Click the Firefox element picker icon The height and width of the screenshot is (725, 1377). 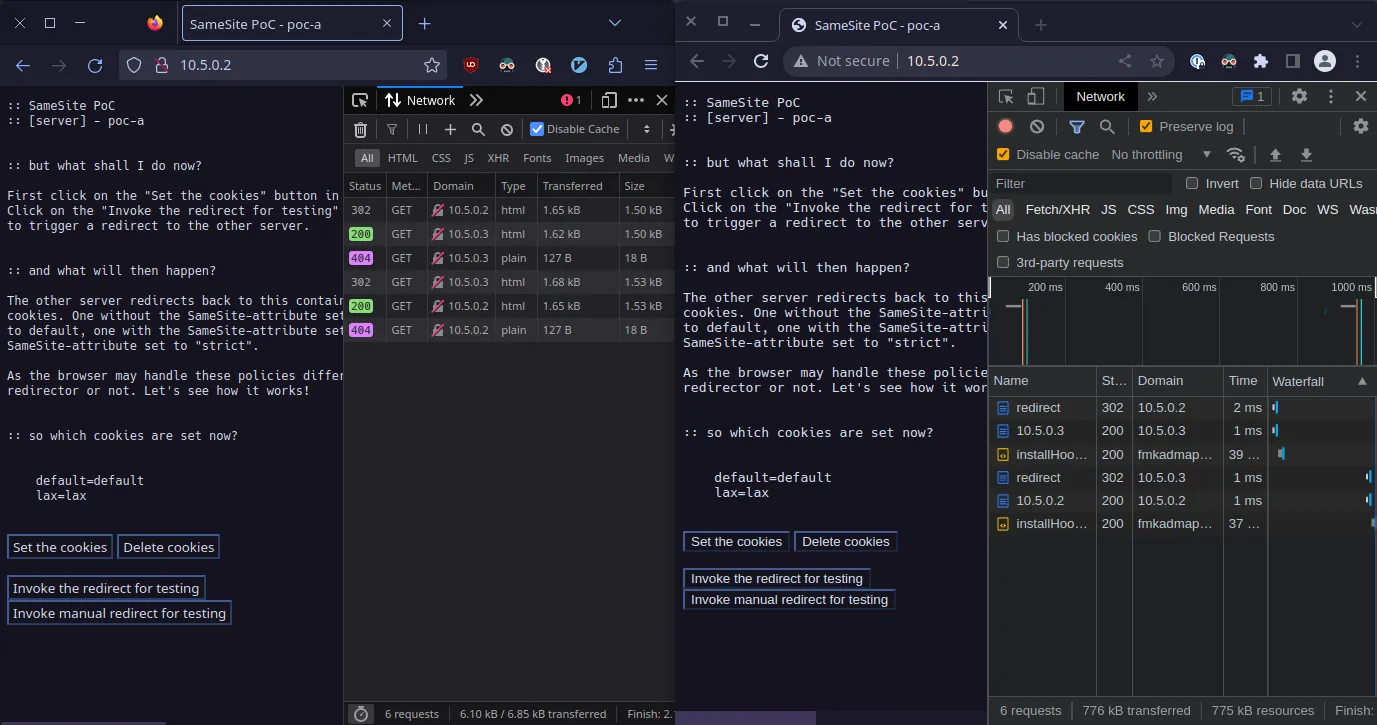pyautogui.click(x=361, y=100)
